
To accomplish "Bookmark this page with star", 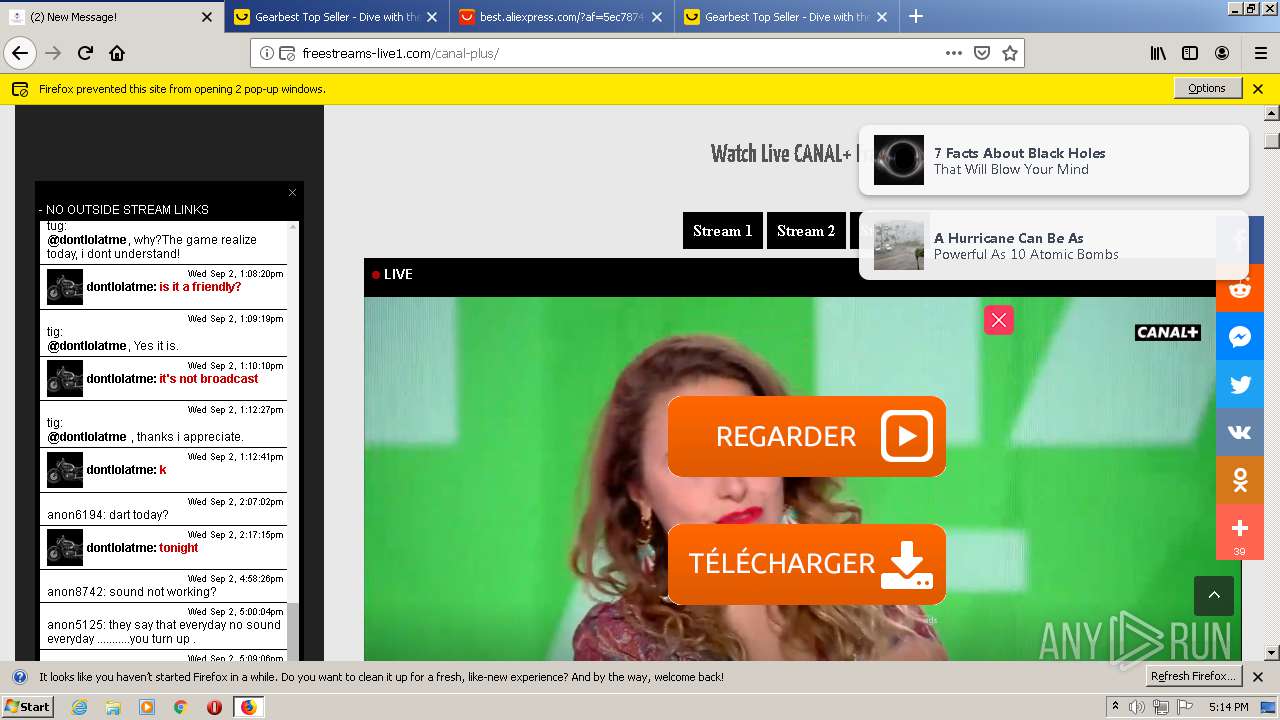I will (x=1010, y=53).
